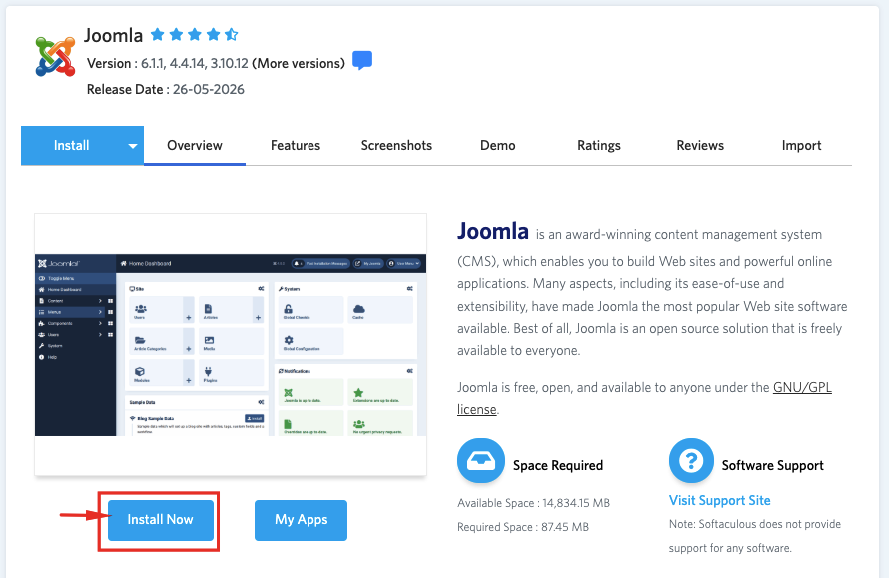The width and height of the screenshot is (889, 578).
Task: Click the (More versions) link
Action: [x=298, y=64]
